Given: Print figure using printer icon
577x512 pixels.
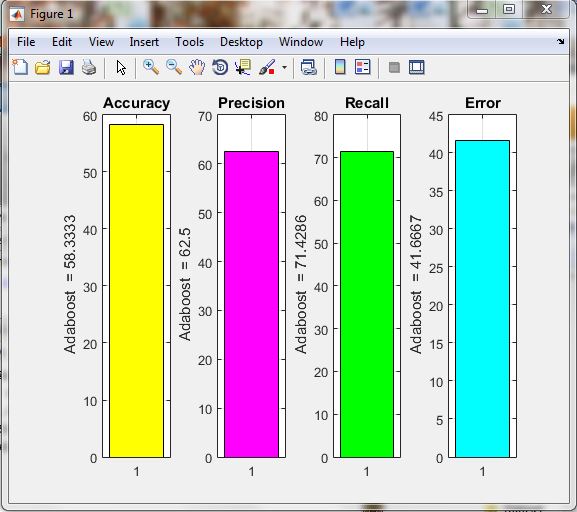Looking at the screenshot, I should pyautogui.click(x=89, y=67).
